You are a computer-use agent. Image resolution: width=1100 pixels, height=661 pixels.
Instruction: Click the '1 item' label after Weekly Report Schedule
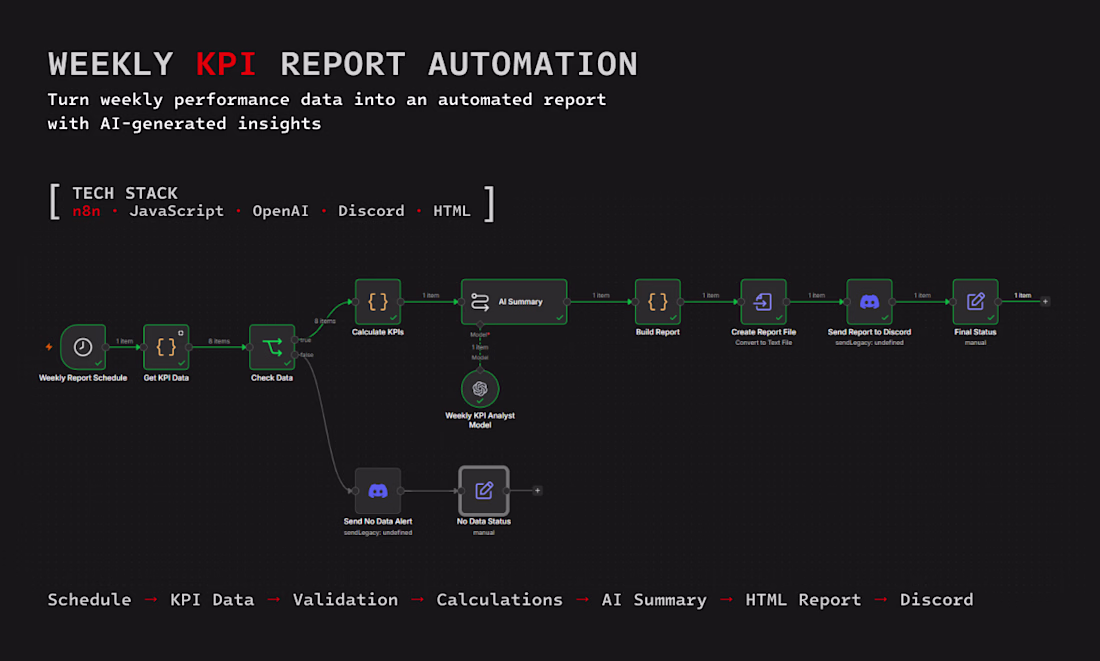(x=124, y=341)
